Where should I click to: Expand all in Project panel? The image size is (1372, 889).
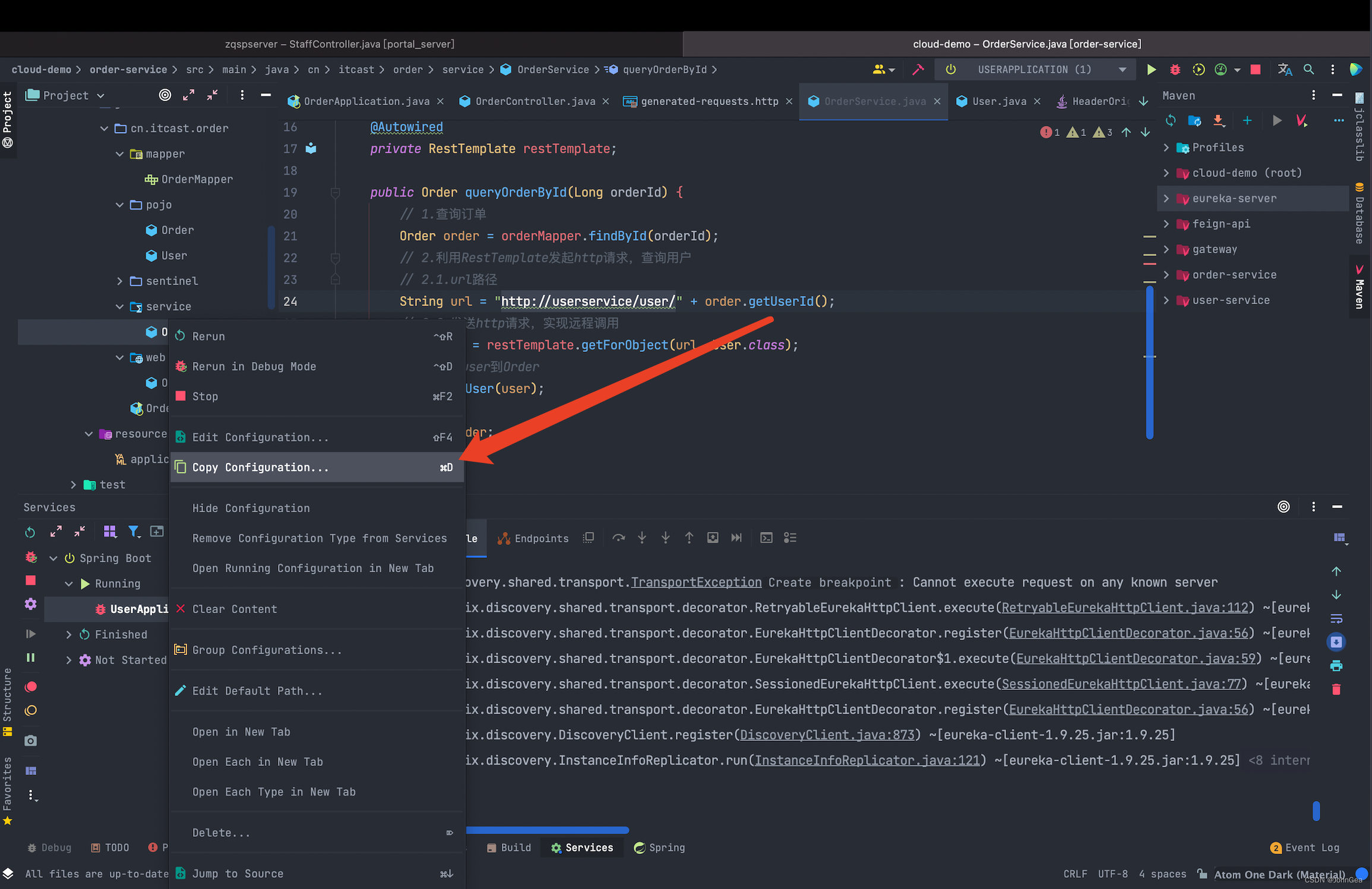tap(189, 95)
